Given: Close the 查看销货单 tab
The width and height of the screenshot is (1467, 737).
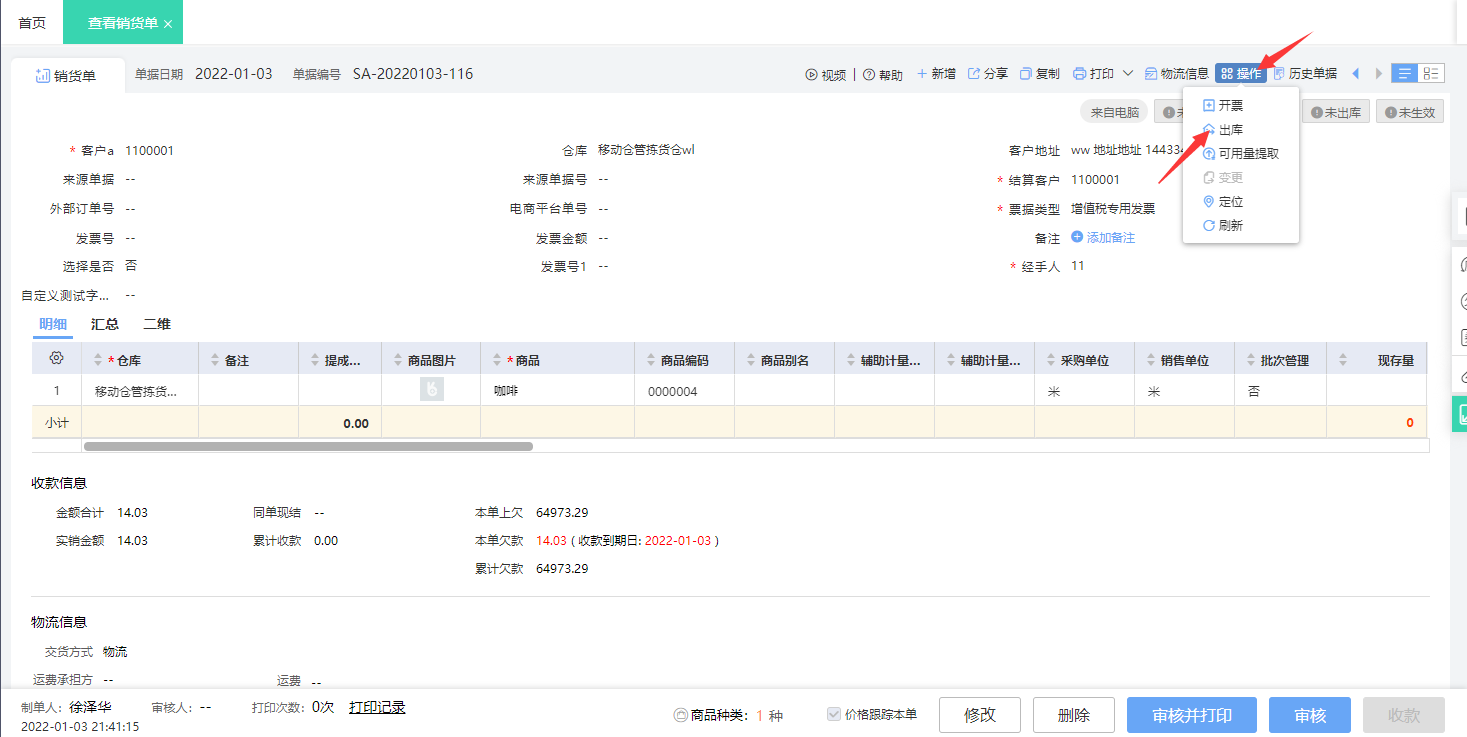Looking at the screenshot, I should pos(168,24).
